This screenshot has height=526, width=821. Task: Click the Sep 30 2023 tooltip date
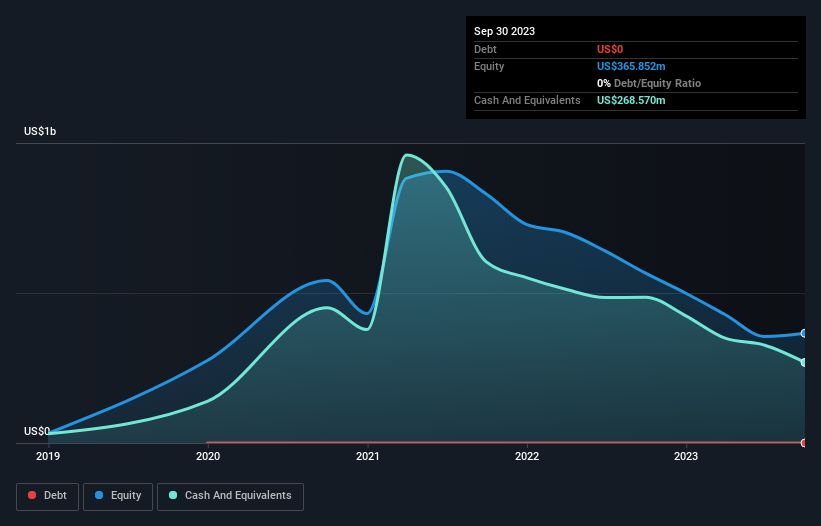click(504, 31)
